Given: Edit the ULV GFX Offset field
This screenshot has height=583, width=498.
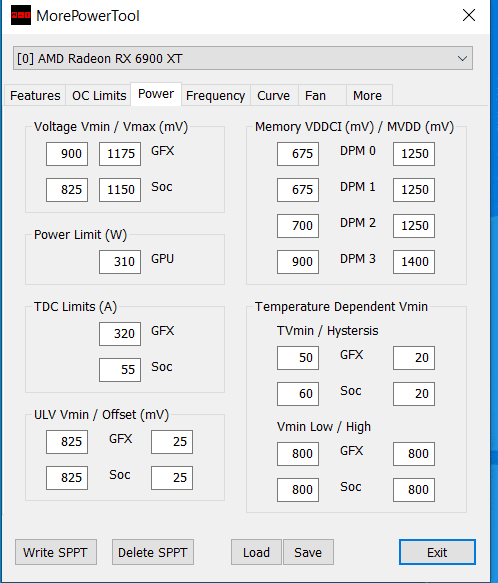Looking at the screenshot, I should 172,442.
